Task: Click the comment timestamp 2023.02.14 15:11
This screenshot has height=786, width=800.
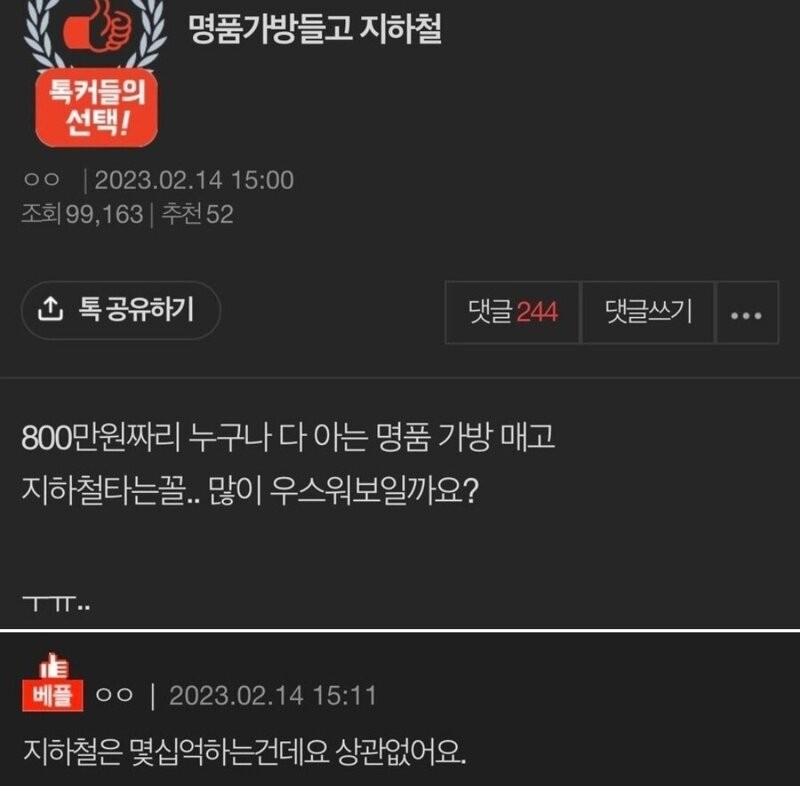Action: pos(273,696)
